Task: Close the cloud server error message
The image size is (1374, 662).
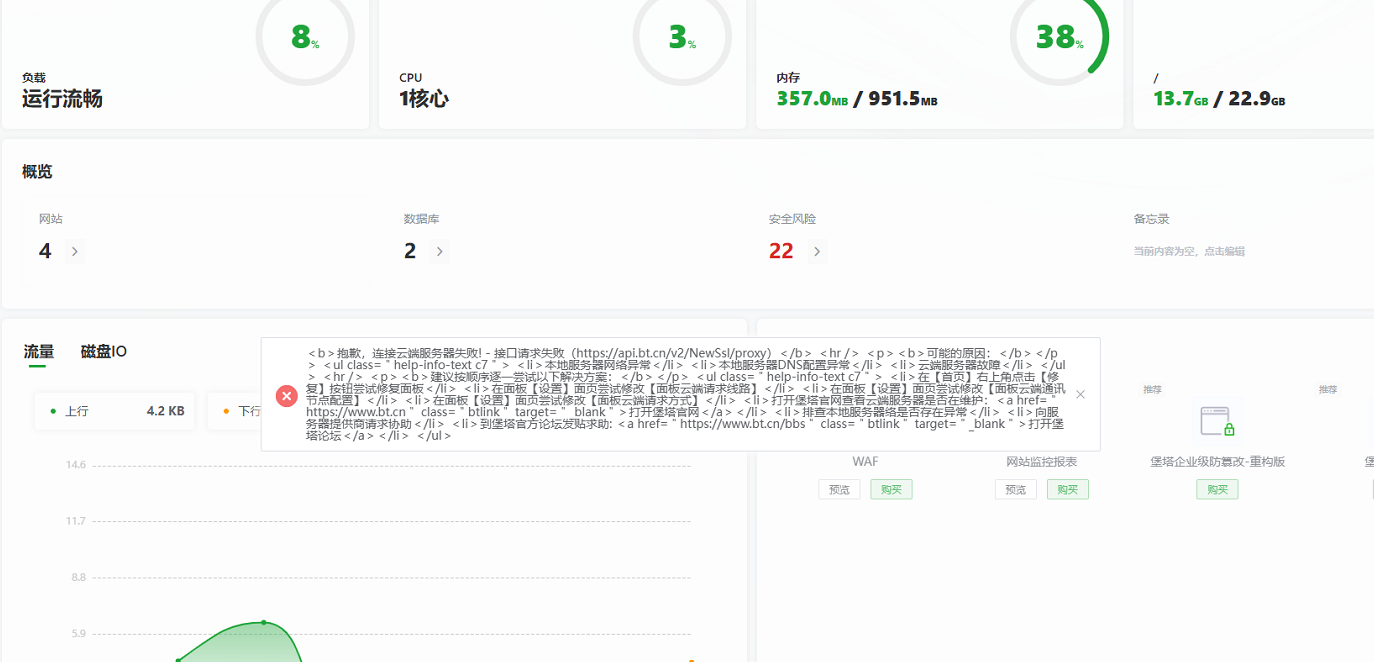Action: coord(1080,395)
